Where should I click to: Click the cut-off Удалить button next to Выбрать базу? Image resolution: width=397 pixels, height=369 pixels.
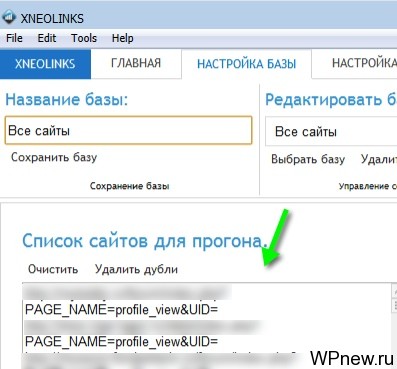(x=379, y=159)
